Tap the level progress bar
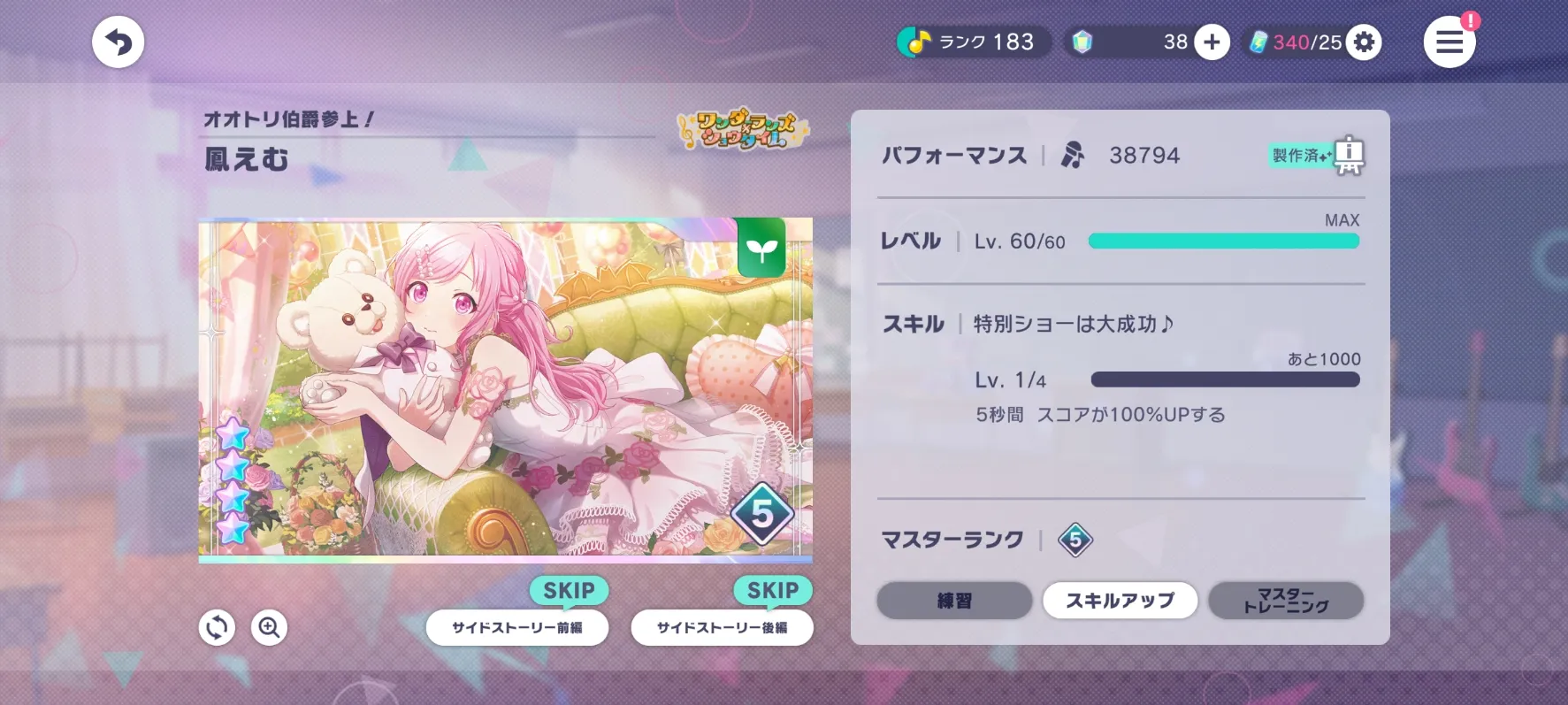Screen dimensions: 1568x705 coord(1224,241)
